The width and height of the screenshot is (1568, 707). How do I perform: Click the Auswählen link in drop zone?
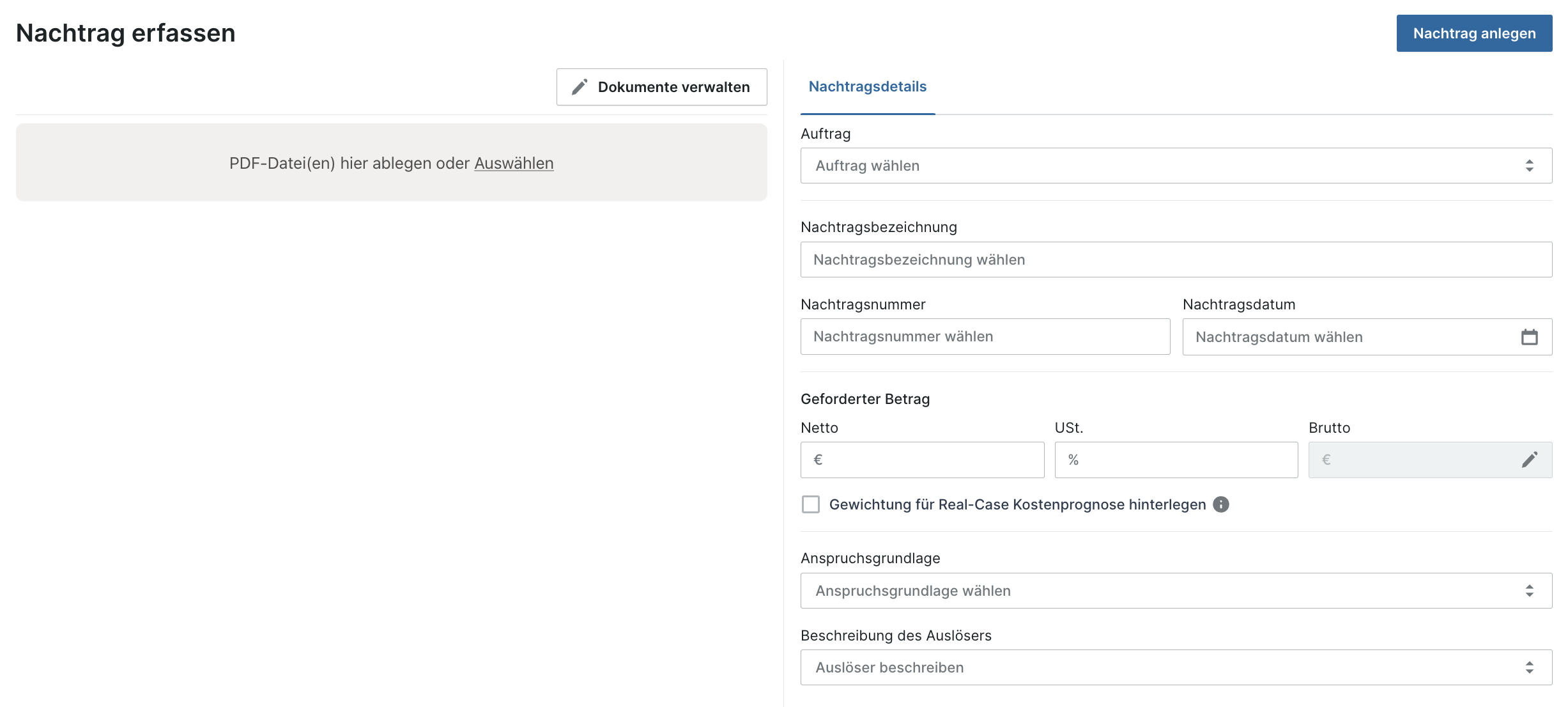click(x=514, y=163)
